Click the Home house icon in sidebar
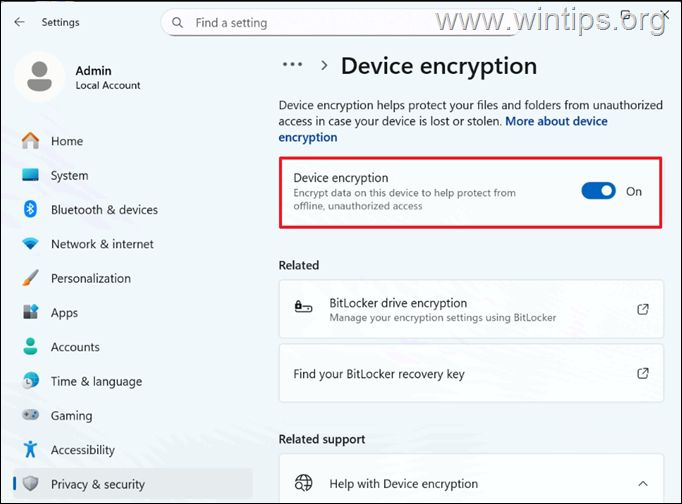Image resolution: width=682 pixels, height=504 pixels. tap(30, 140)
